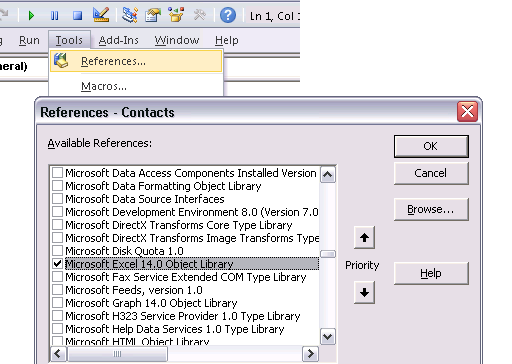Open the Add-Ins menu
The image size is (512, 364).
(x=119, y=40)
